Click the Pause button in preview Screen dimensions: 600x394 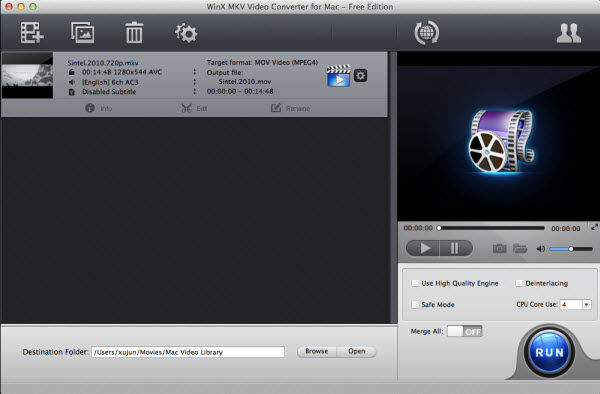456,248
